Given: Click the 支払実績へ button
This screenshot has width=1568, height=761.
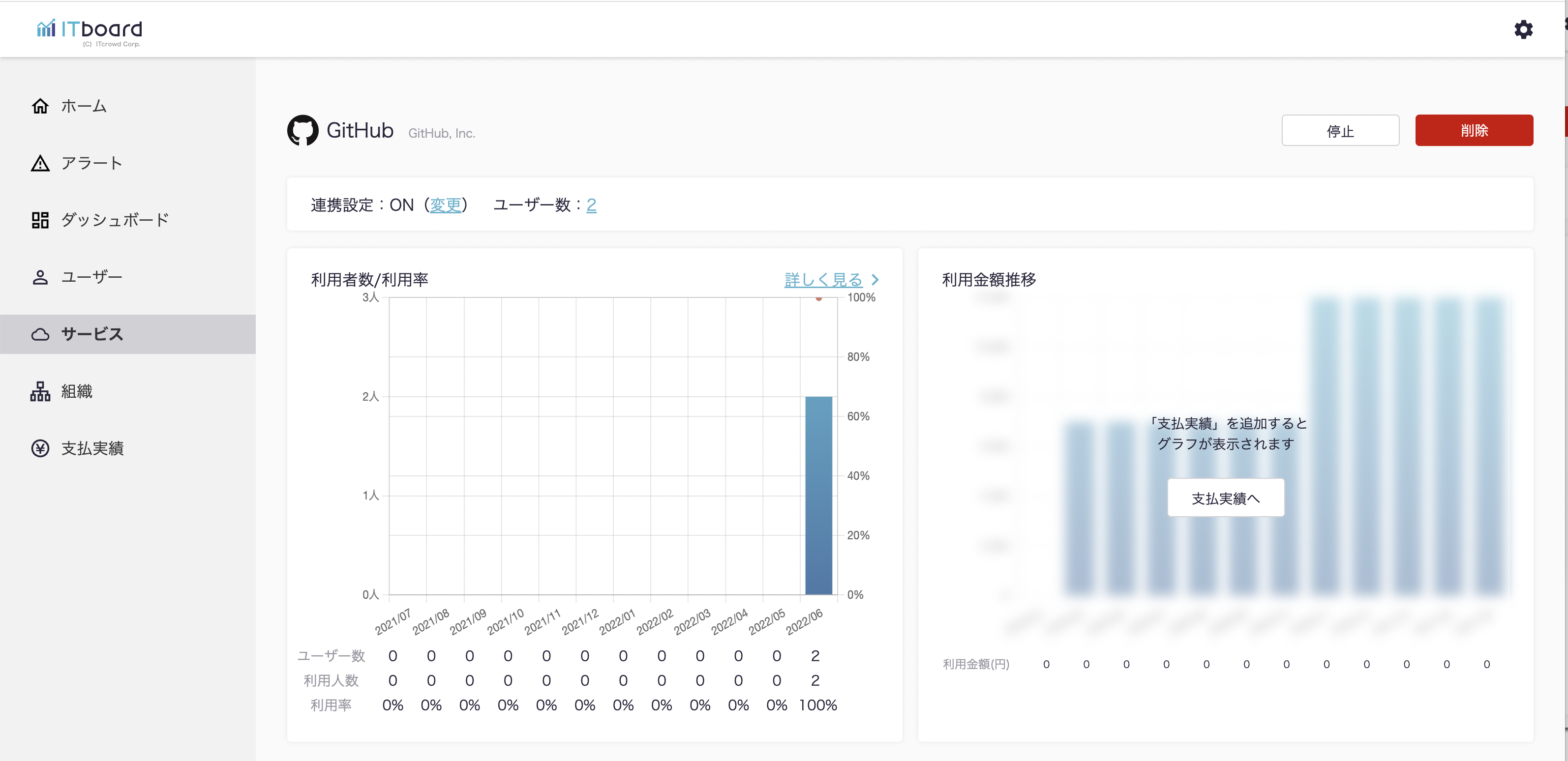Looking at the screenshot, I should coord(1225,498).
